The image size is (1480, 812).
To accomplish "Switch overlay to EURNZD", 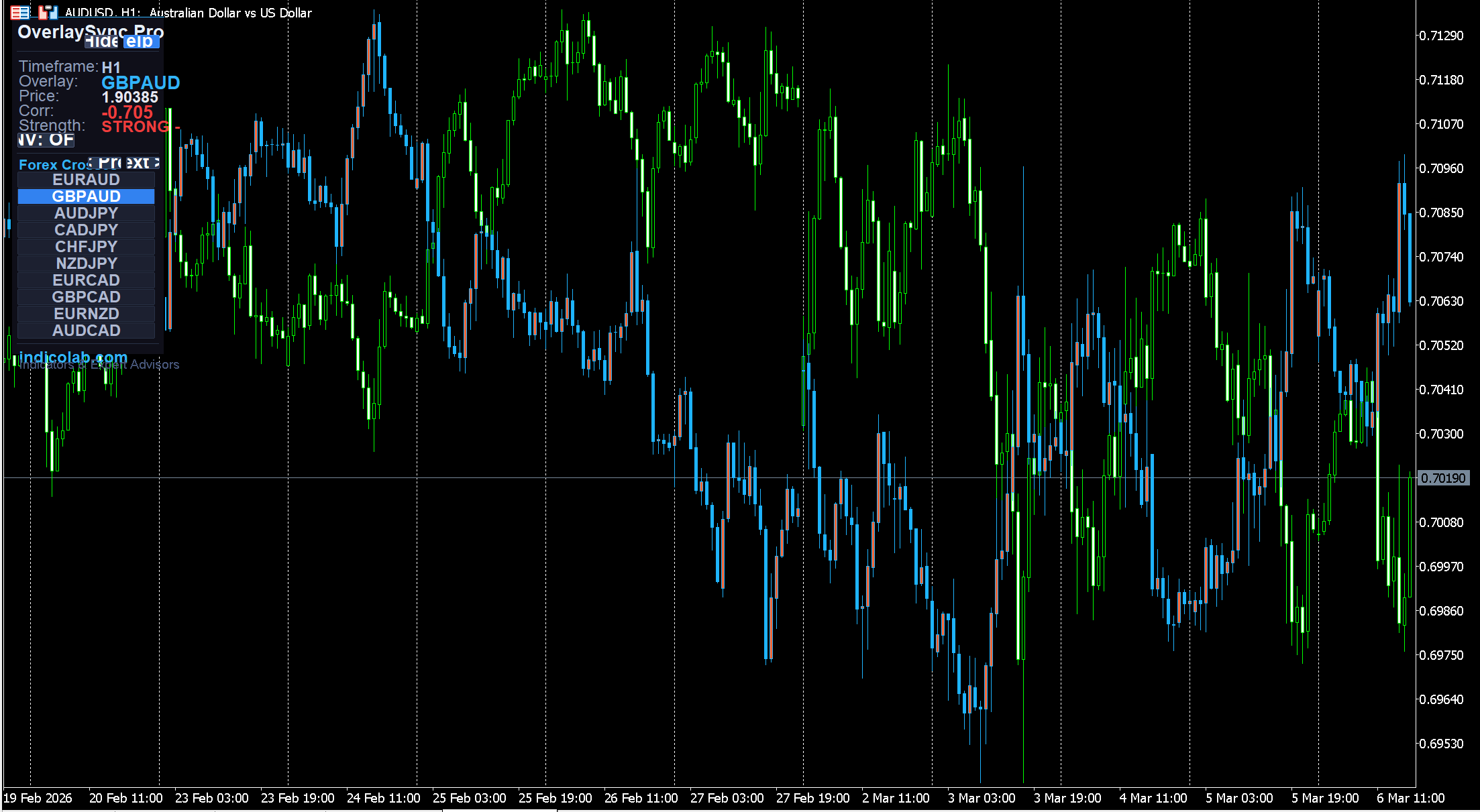I will [86, 314].
